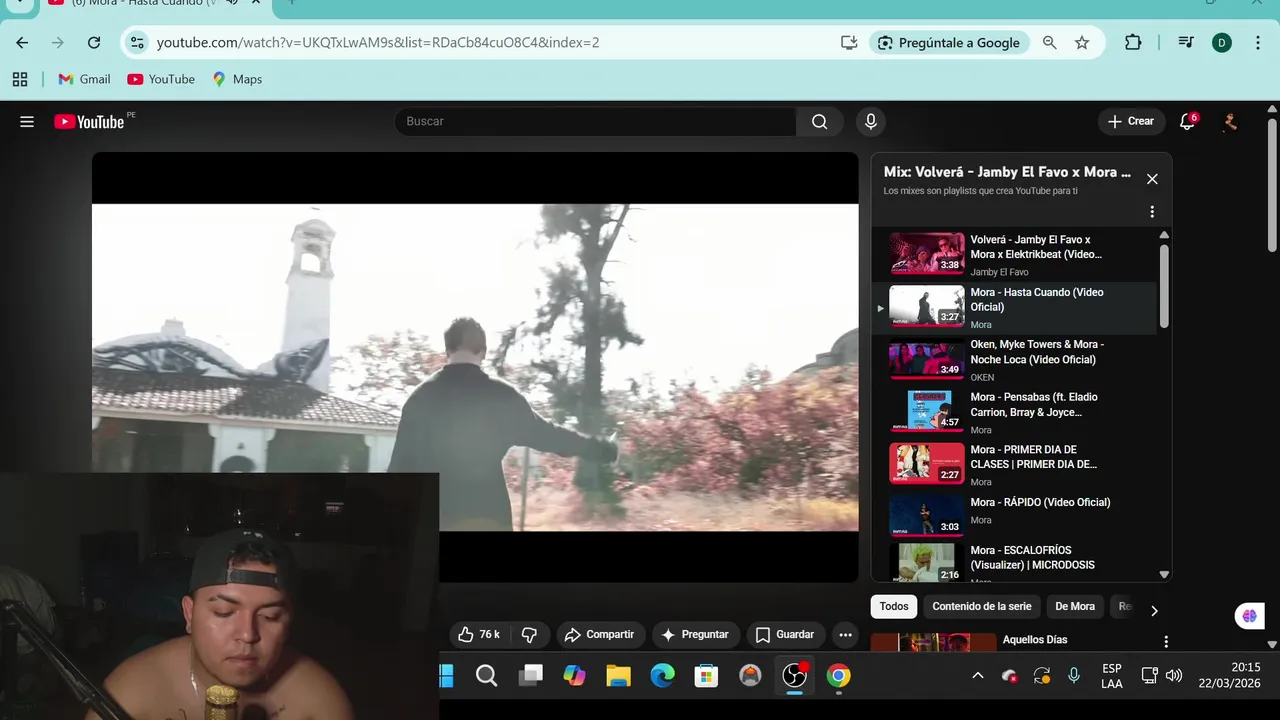View site information icon in address bar
1280x720 pixels.
pyautogui.click(x=138, y=42)
